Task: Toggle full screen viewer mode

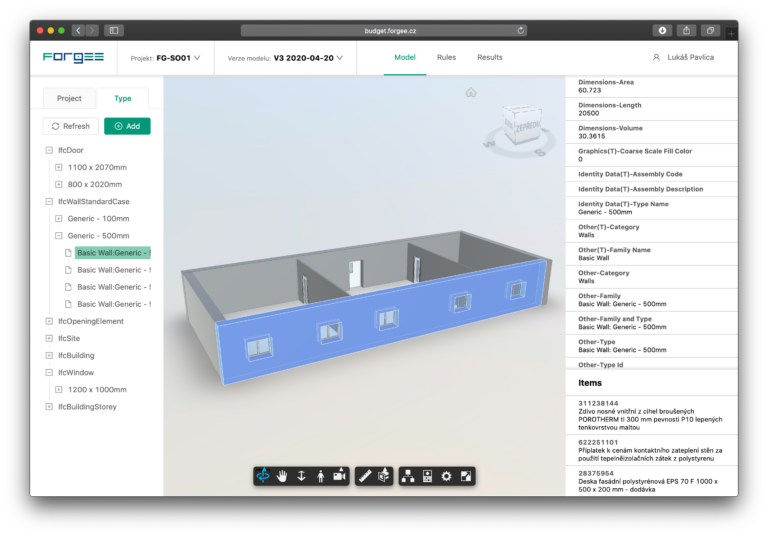Action: coord(465,476)
